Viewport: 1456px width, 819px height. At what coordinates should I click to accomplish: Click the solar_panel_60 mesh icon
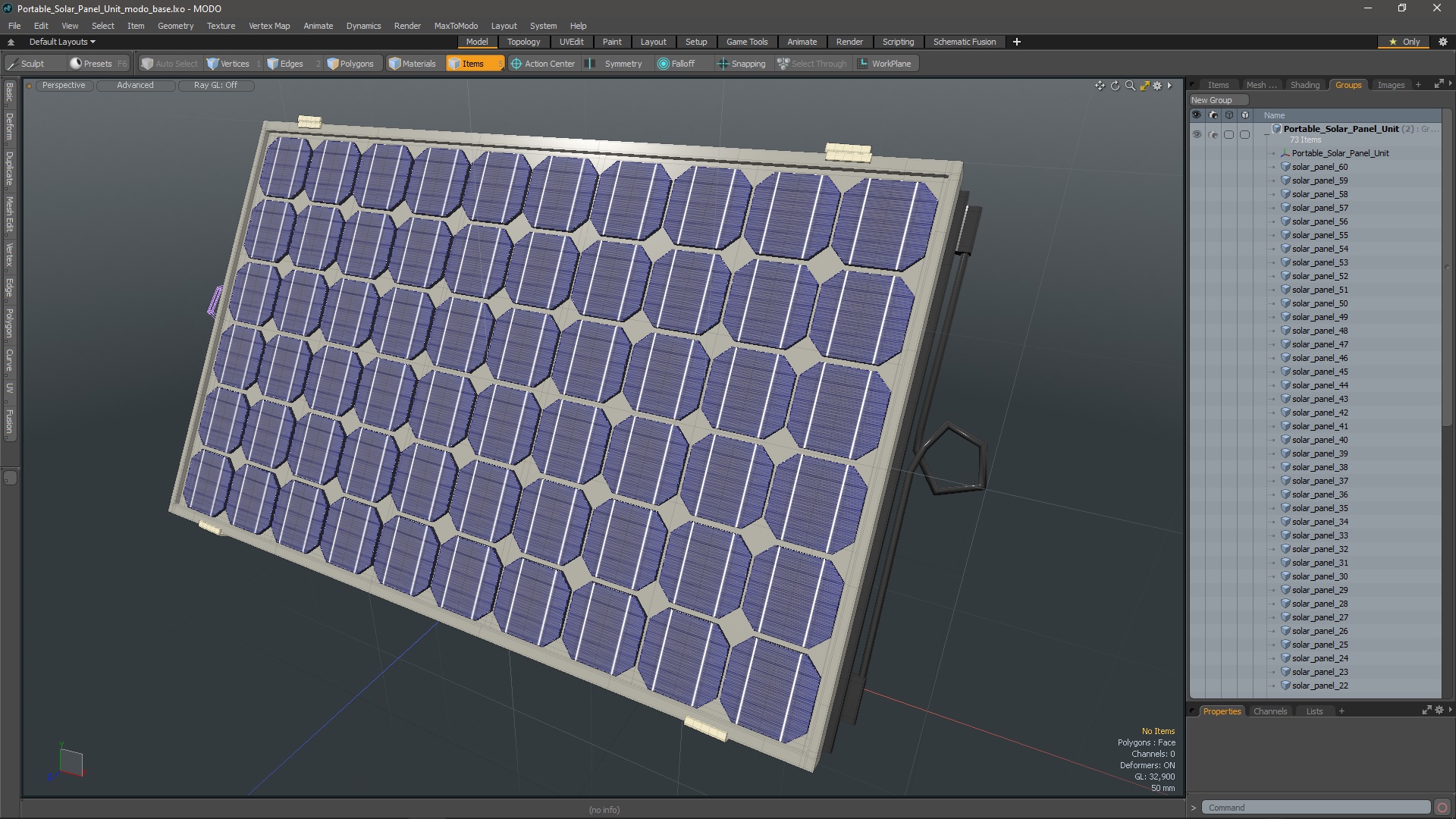click(x=1285, y=167)
